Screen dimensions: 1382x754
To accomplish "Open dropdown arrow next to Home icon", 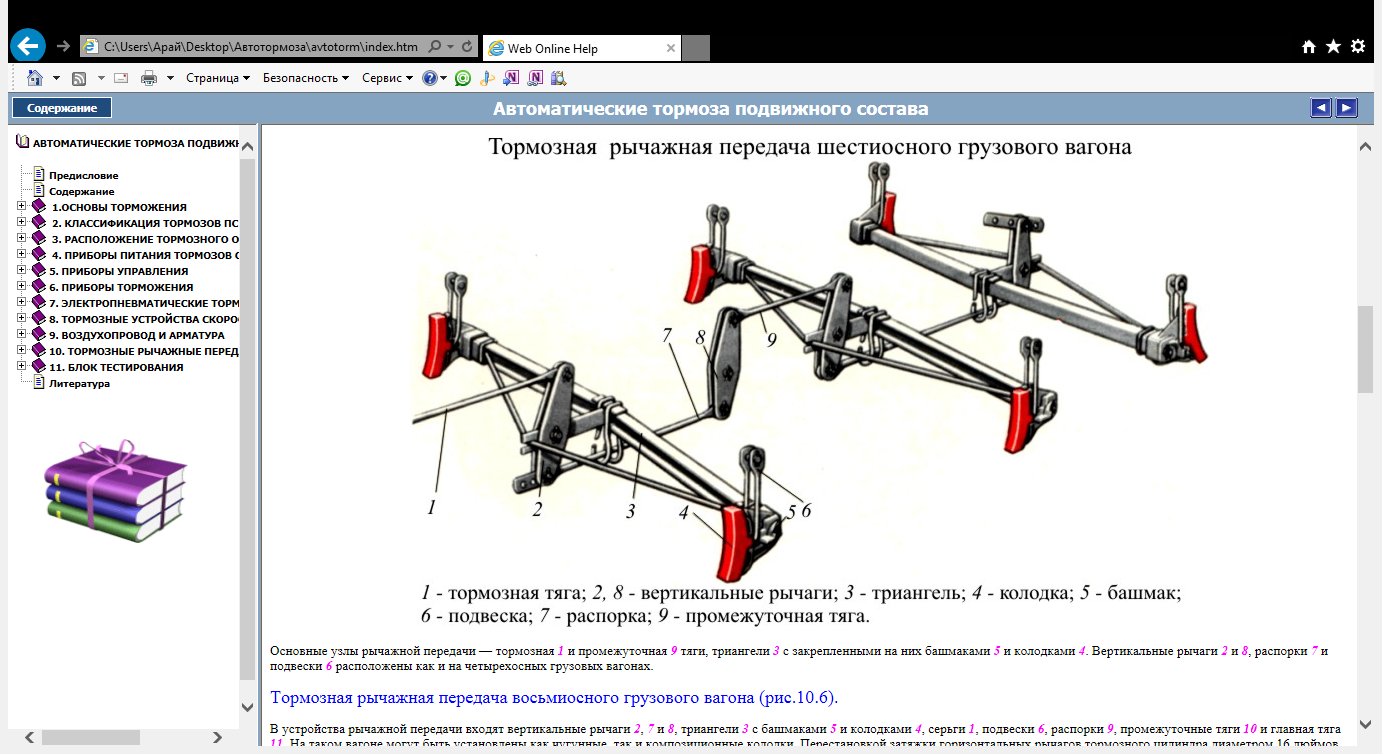I will coord(56,78).
